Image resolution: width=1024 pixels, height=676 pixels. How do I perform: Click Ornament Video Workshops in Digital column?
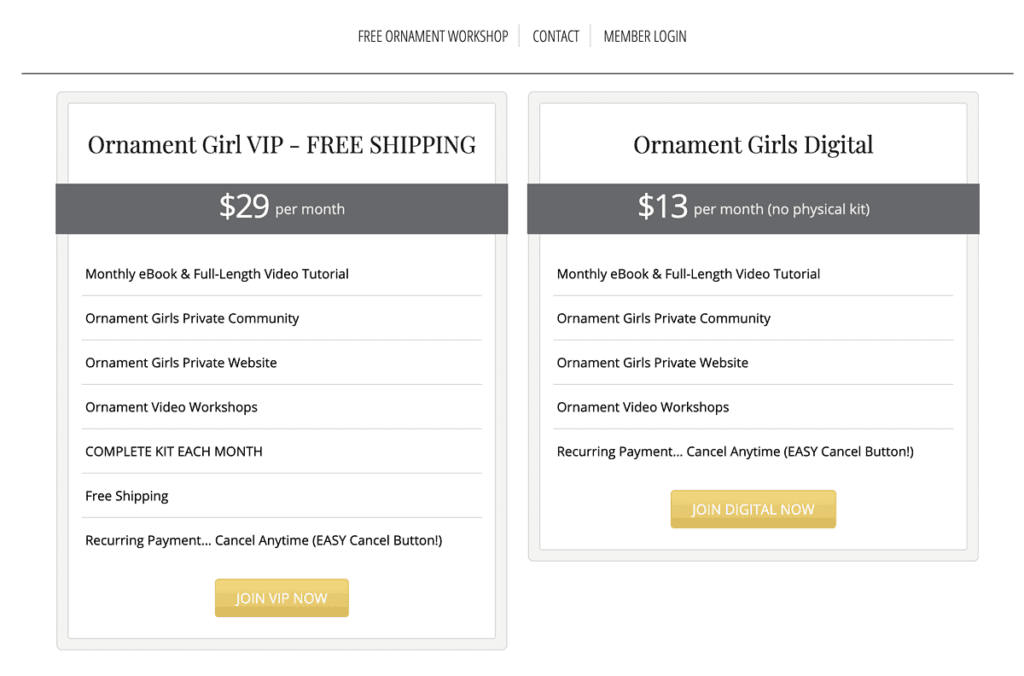(642, 407)
